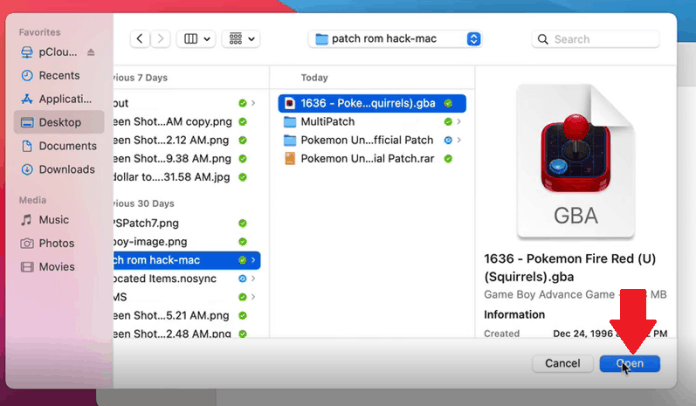The width and height of the screenshot is (696, 406).
Task: Go back with the left chevron button
Action: pyautogui.click(x=140, y=39)
